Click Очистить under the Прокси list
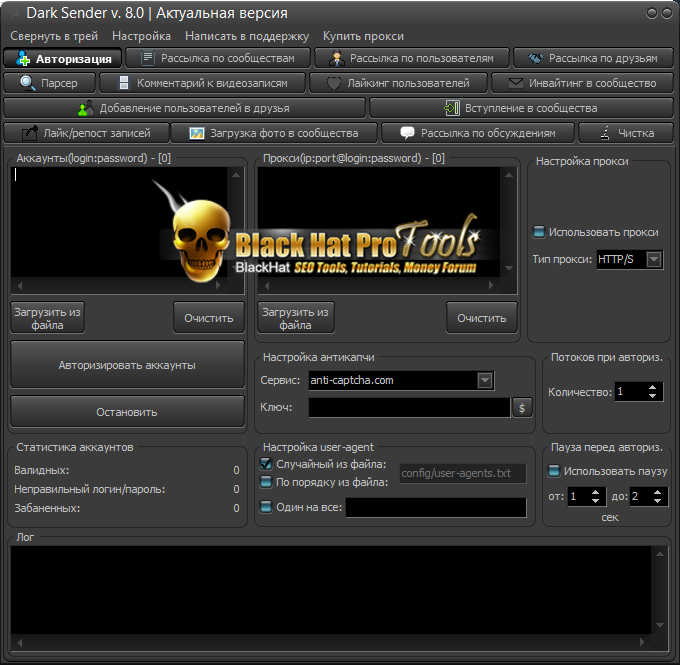Screen dimensions: 680x665 click(481, 318)
